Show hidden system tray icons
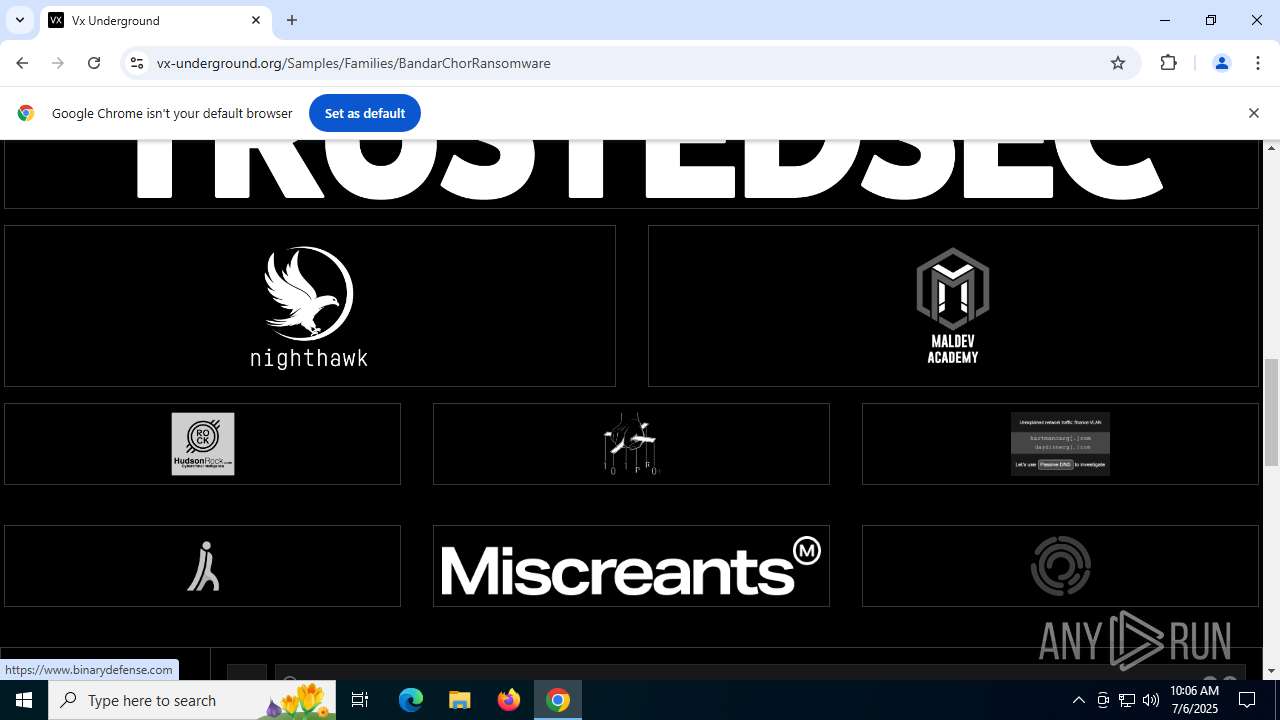The width and height of the screenshot is (1280, 720). (1079, 700)
